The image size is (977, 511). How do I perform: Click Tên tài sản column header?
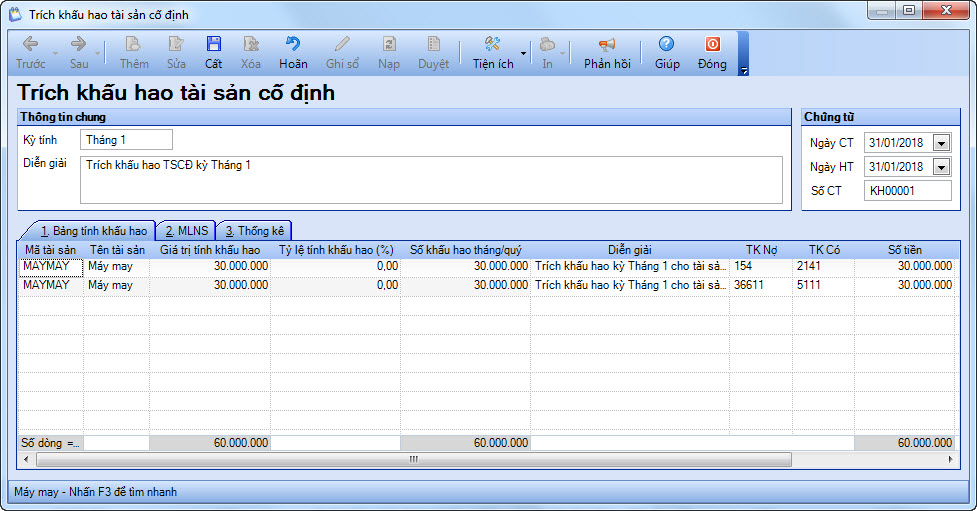(117, 250)
